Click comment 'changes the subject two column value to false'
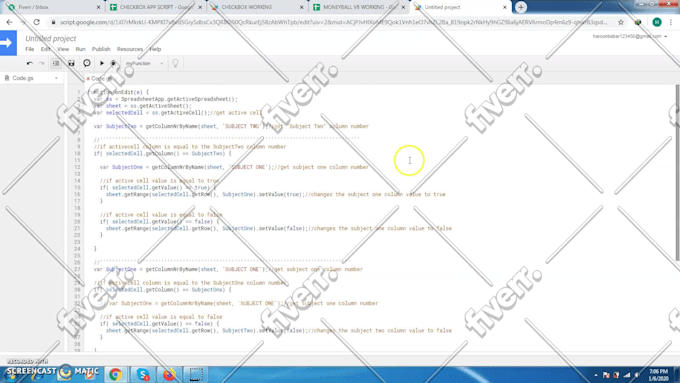The width and height of the screenshot is (680, 383). [383, 331]
